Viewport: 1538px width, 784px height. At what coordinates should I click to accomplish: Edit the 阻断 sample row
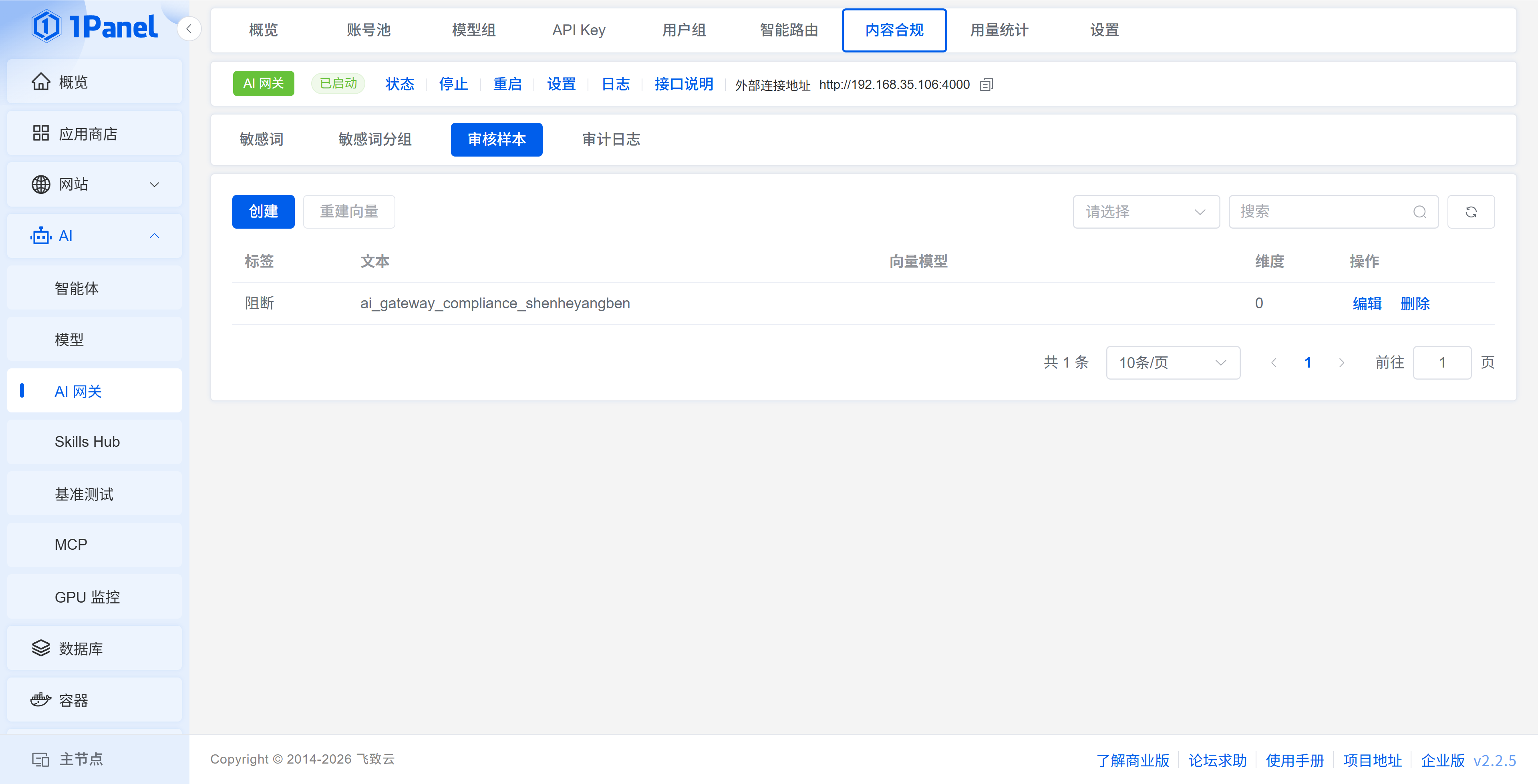[x=1367, y=304]
